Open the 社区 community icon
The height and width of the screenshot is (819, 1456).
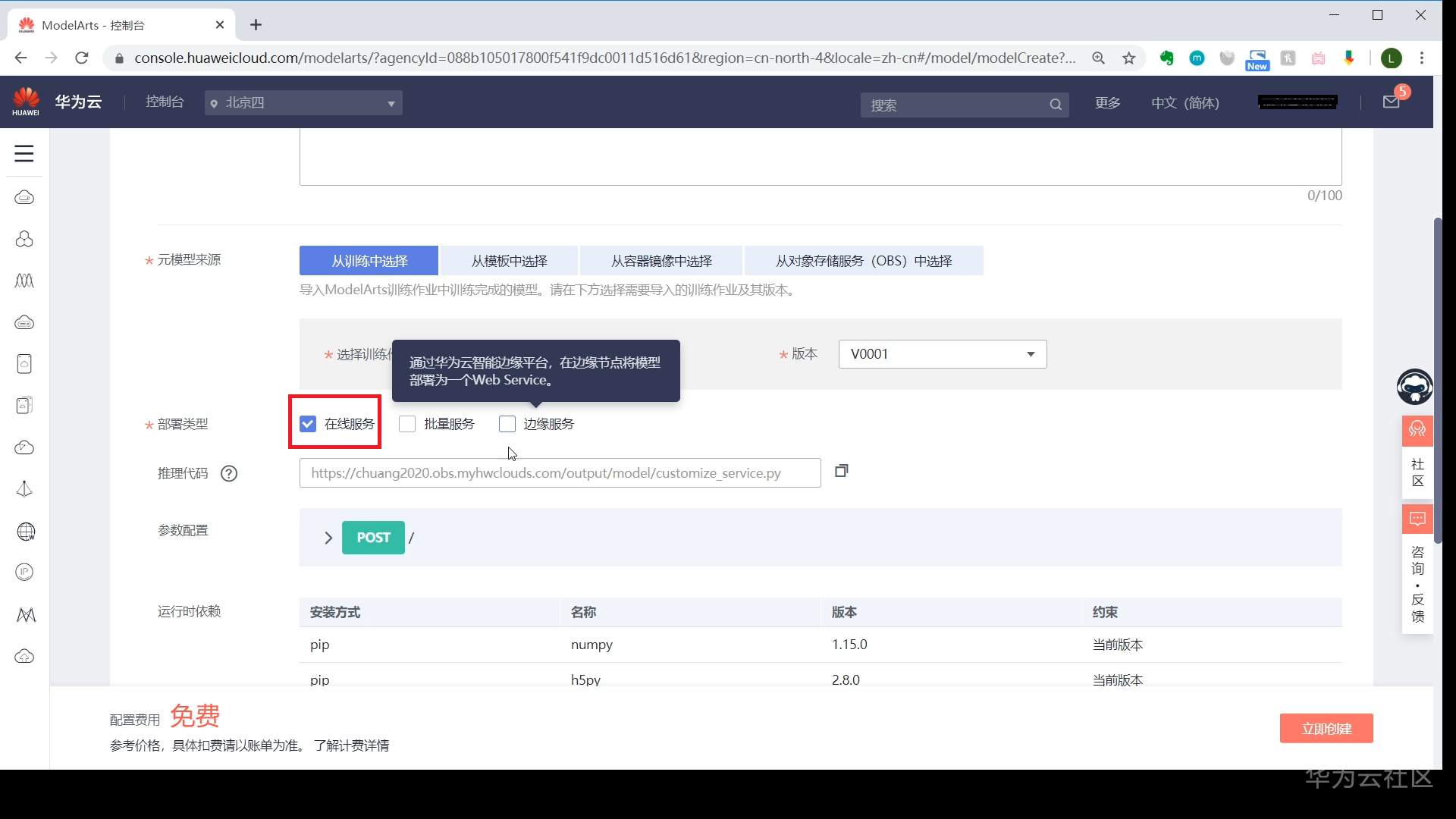pyautogui.click(x=1417, y=430)
